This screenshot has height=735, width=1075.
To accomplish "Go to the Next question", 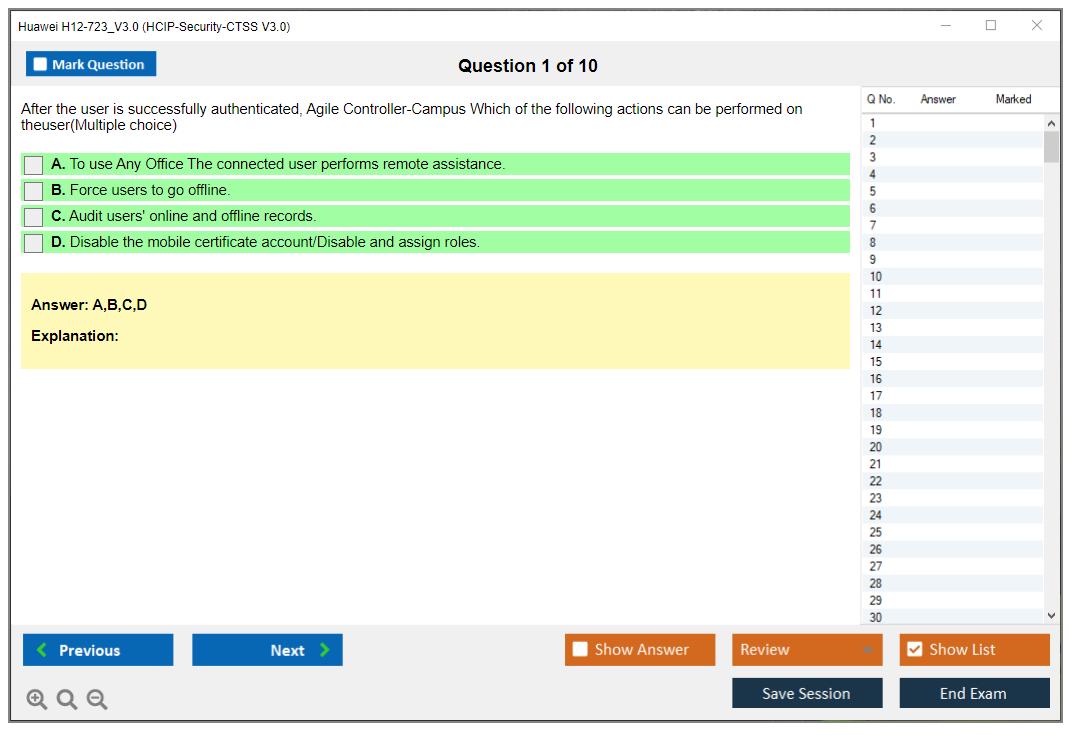I will 267,650.
